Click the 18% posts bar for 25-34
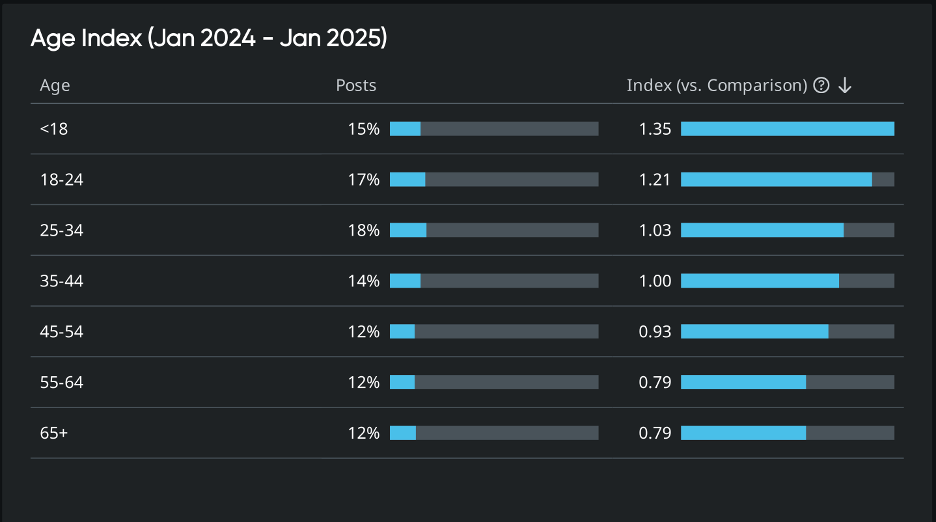This screenshot has width=936, height=522. [x=494, y=230]
